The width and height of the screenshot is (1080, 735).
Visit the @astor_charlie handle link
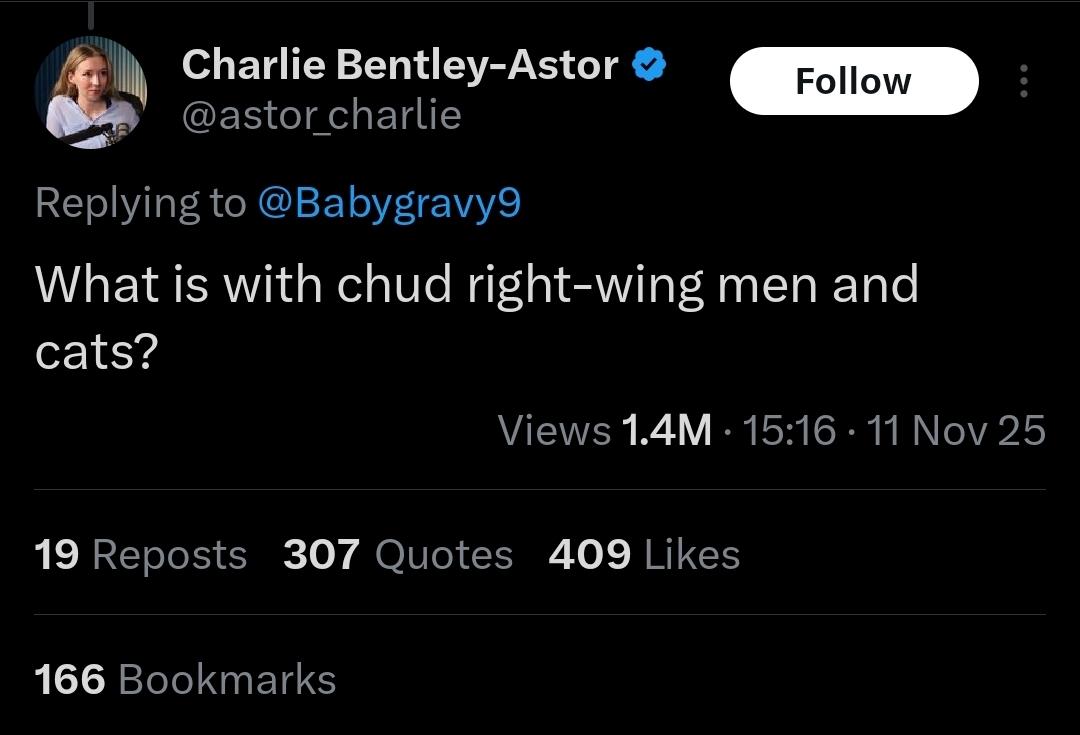tap(321, 116)
